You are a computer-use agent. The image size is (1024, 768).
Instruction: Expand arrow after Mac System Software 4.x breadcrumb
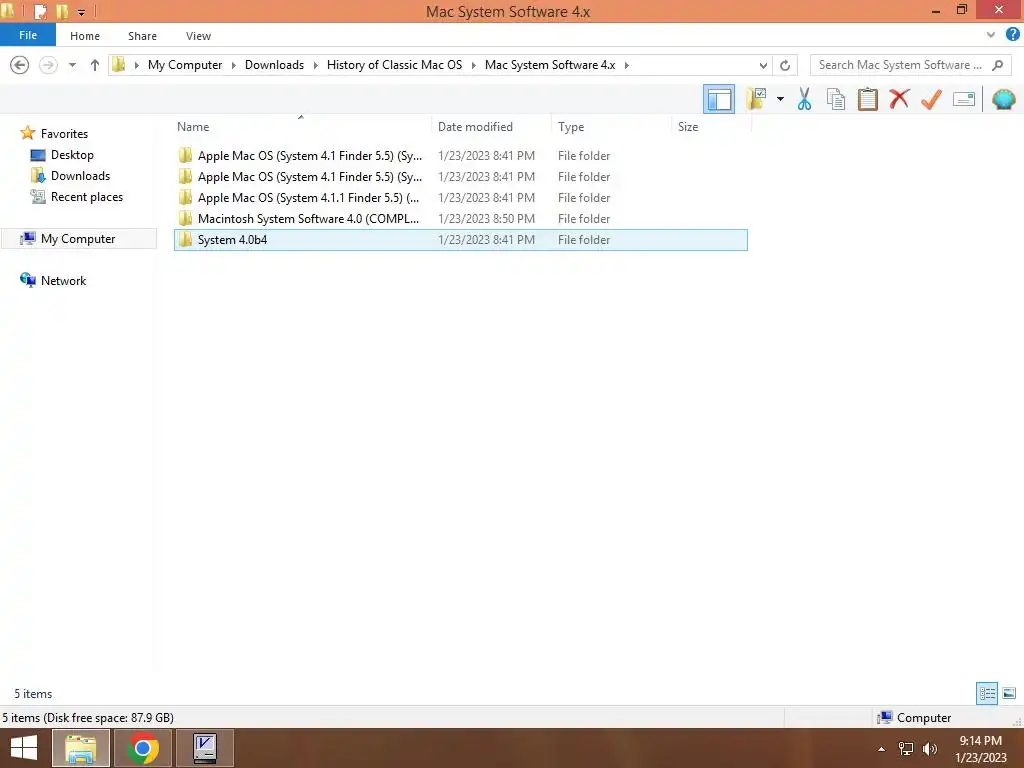pos(626,65)
